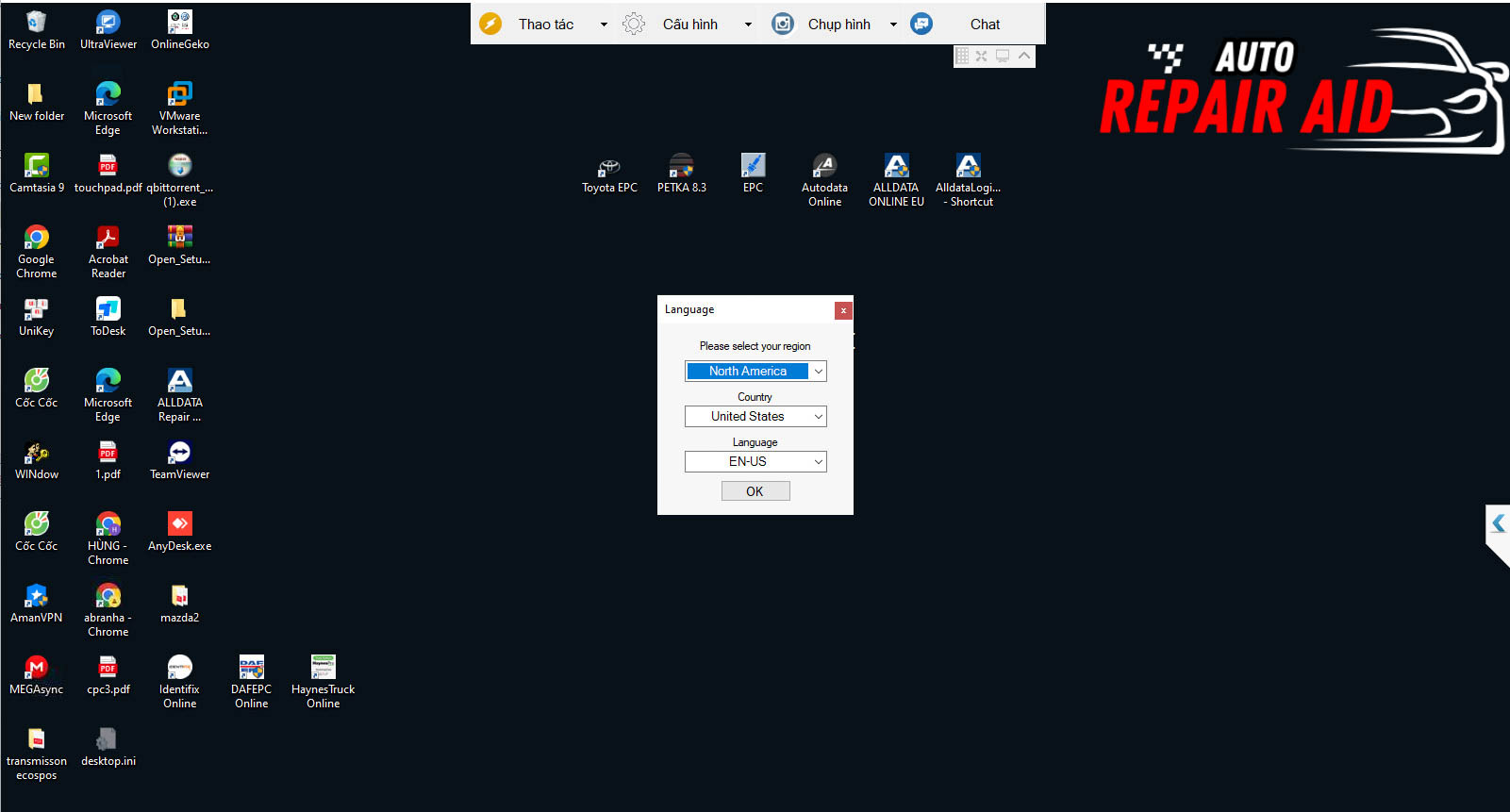Select the AmanVPN icon
This screenshot has width=1510, height=812.
click(x=37, y=604)
